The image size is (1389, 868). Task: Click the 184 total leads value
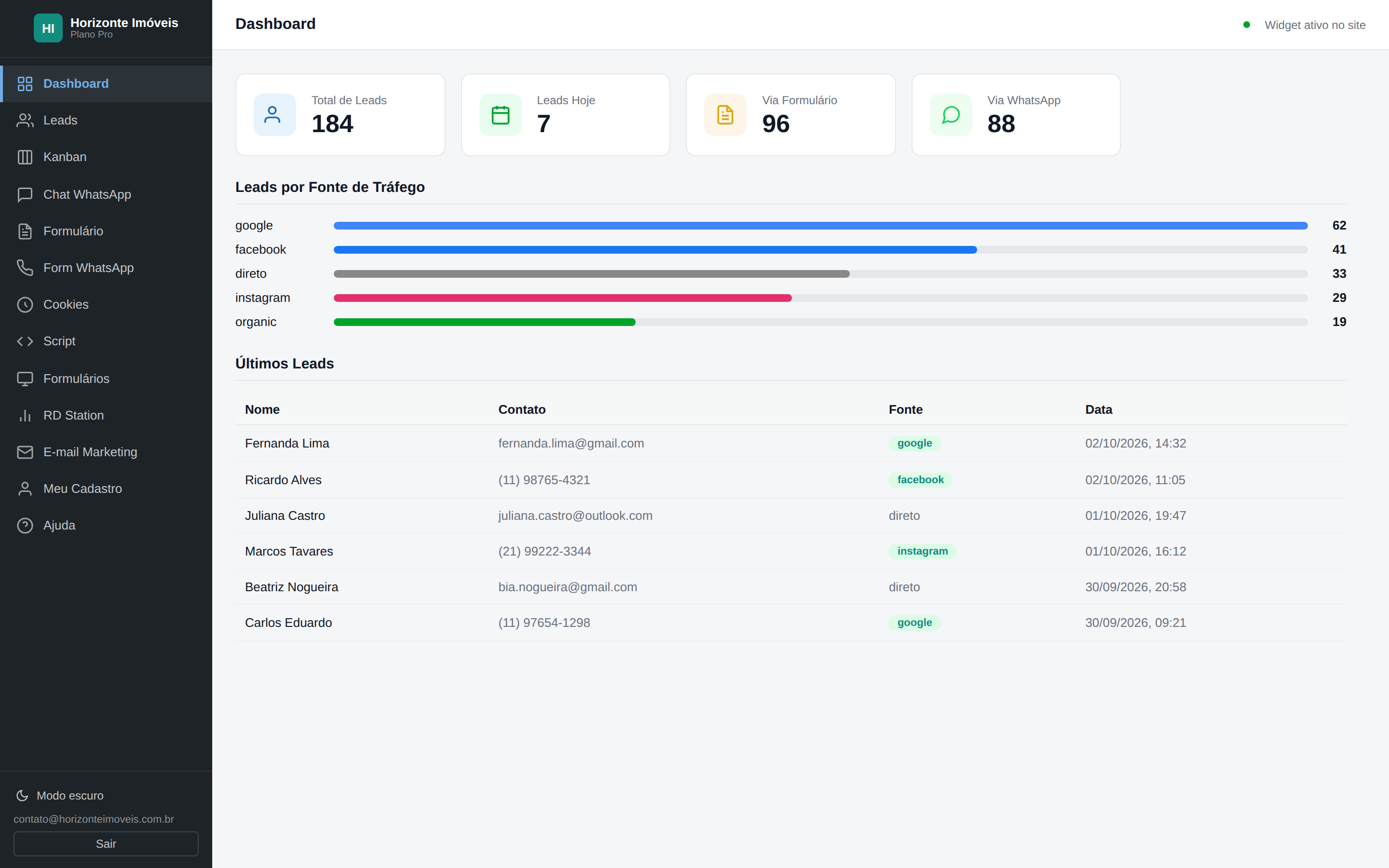(x=332, y=124)
